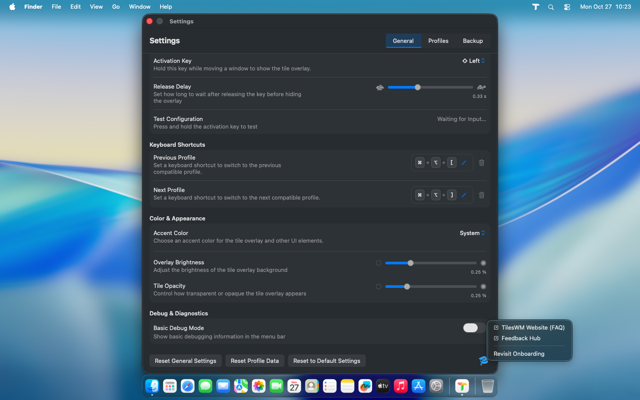The image size is (640, 400).
Task: Click Reset to Default Settings button
Action: click(327, 361)
